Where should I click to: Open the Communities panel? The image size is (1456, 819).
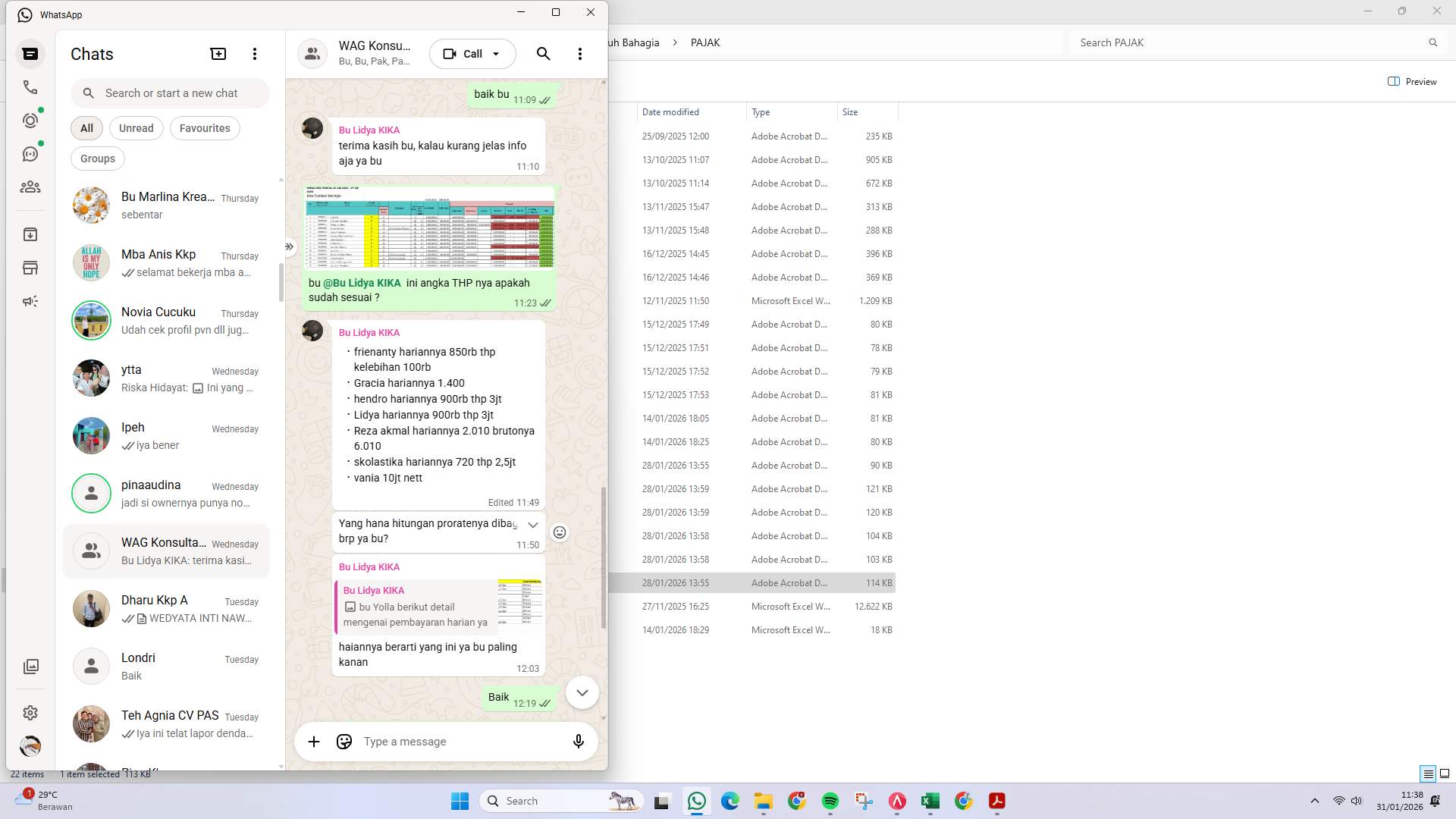pos(30,187)
